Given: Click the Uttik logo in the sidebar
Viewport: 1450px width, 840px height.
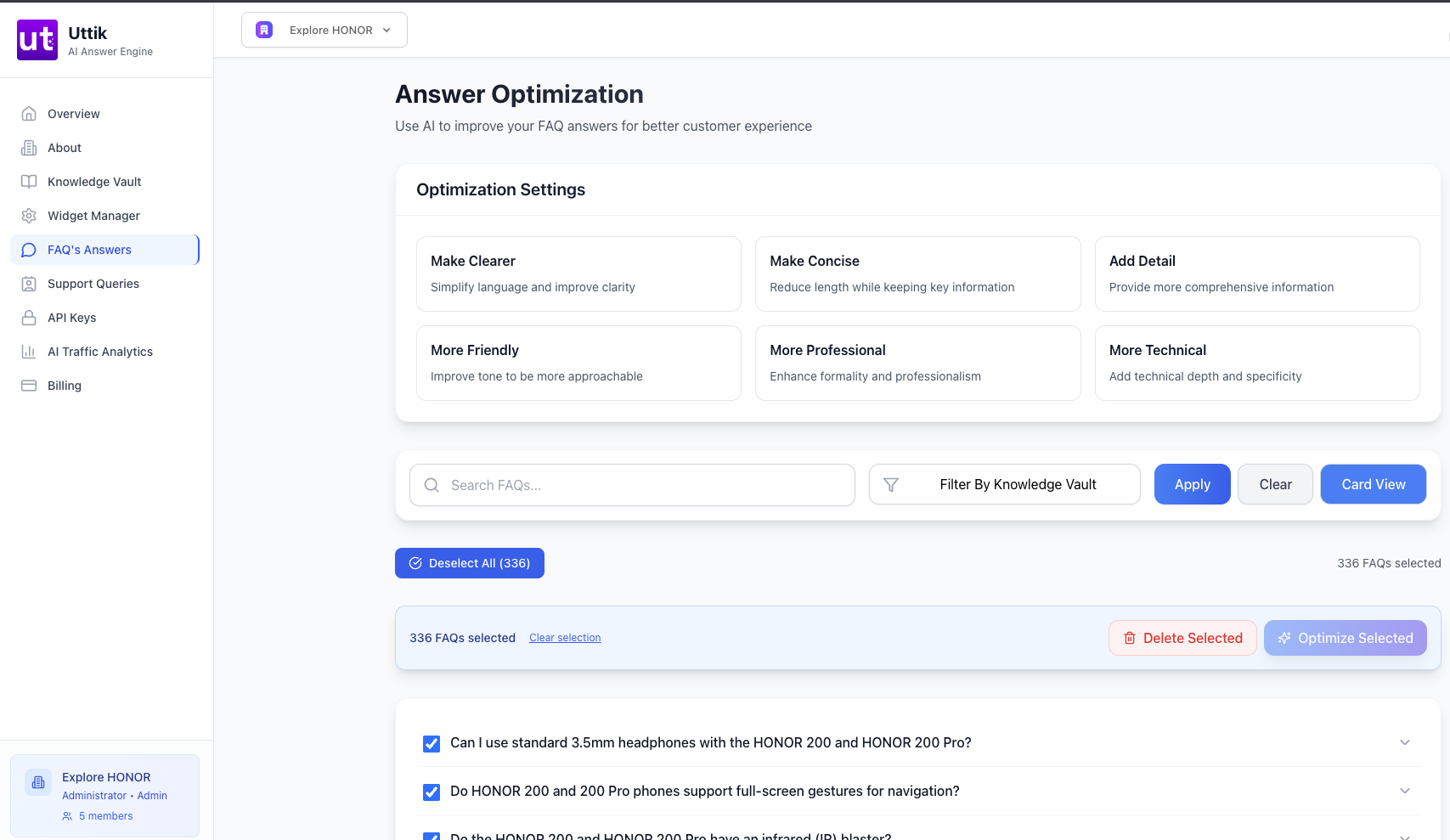Looking at the screenshot, I should coord(37,39).
